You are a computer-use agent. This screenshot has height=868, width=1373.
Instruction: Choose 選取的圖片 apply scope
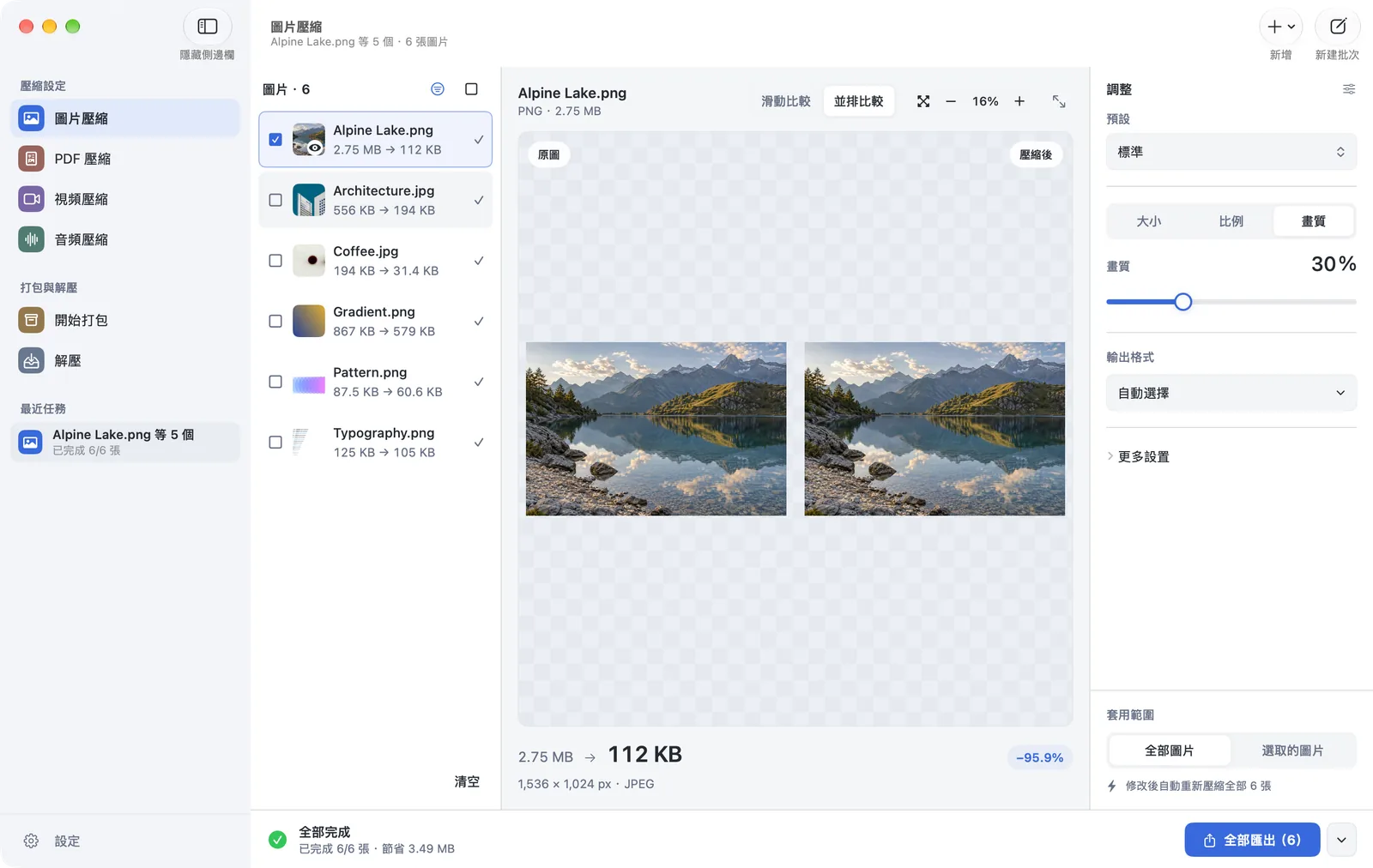click(x=1292, y=750)
